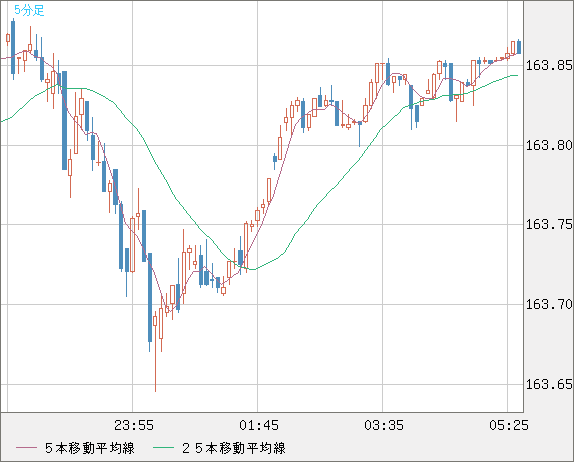Click the green 25-bar average legend line

point(163,448)
